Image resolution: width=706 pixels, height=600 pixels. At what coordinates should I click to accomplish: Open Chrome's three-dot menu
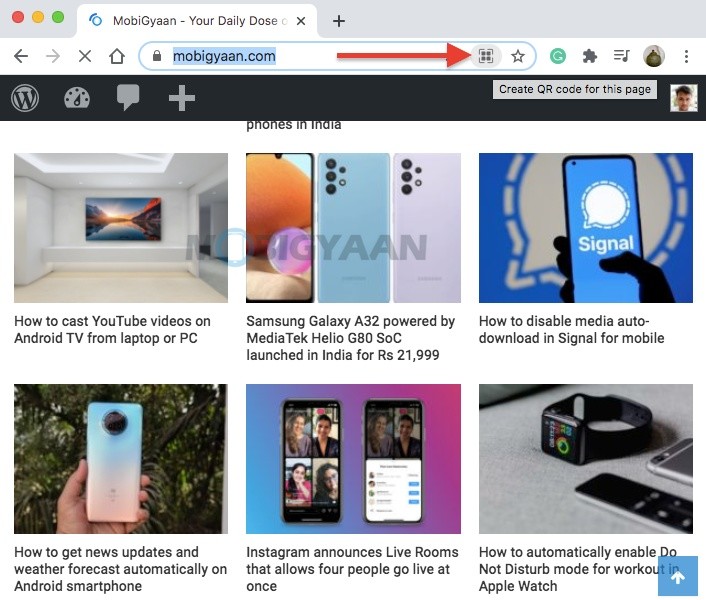[x=686, y=56]
